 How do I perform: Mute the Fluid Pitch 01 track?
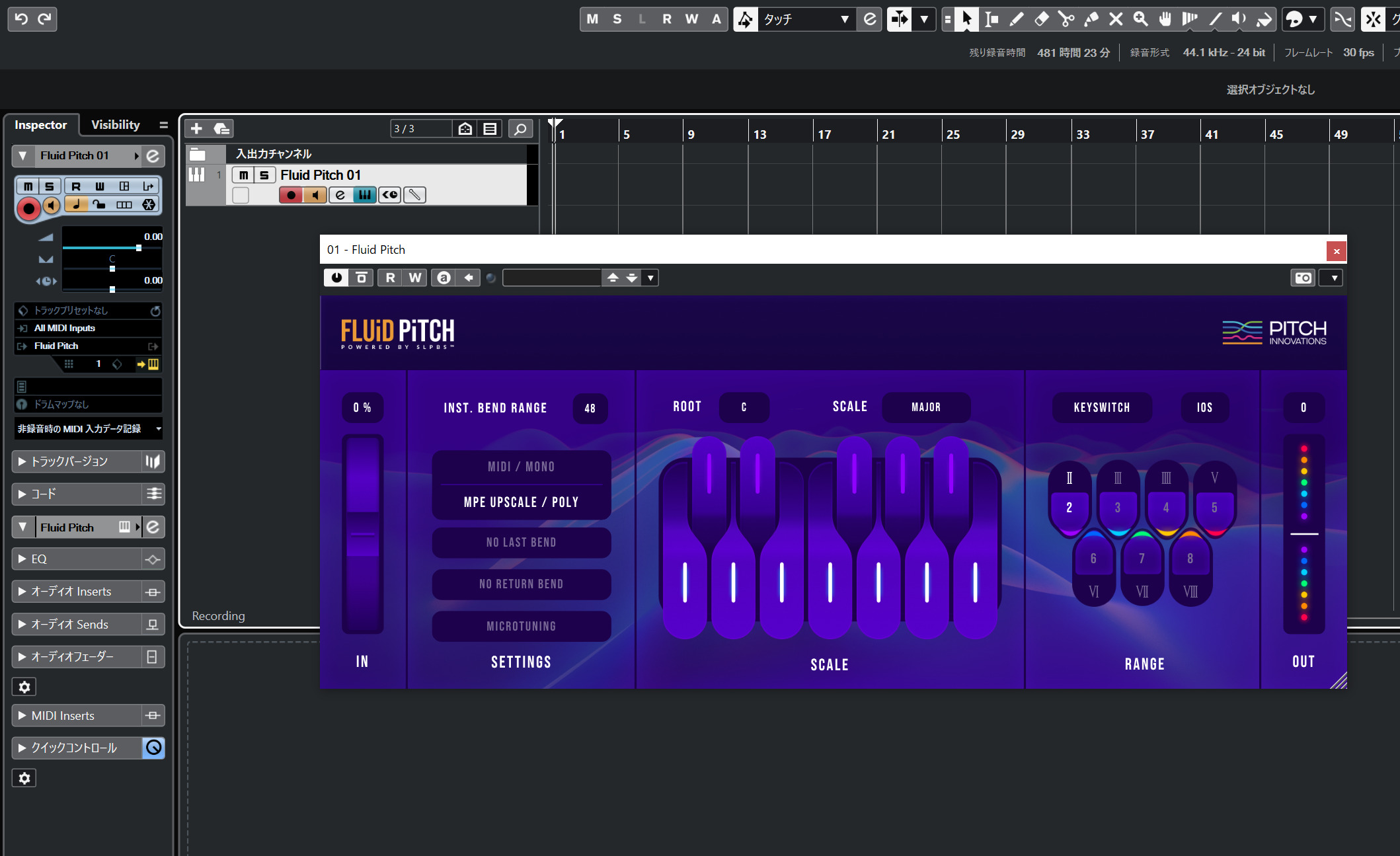pos(244,175)
